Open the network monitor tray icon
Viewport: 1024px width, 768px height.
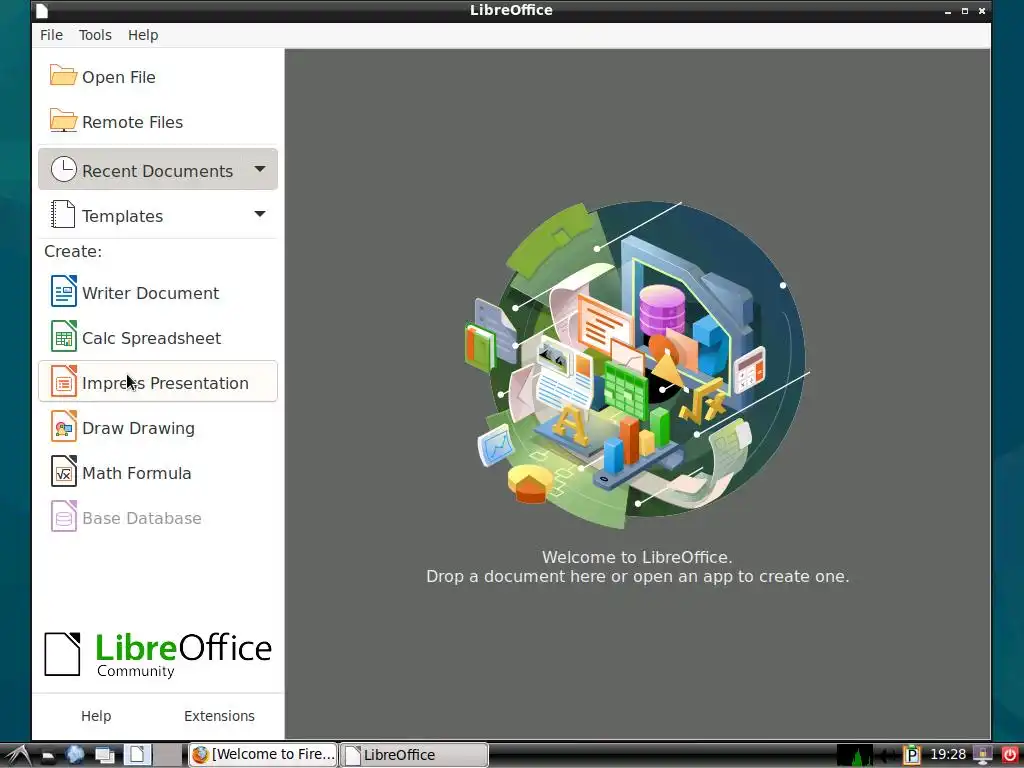982,755
